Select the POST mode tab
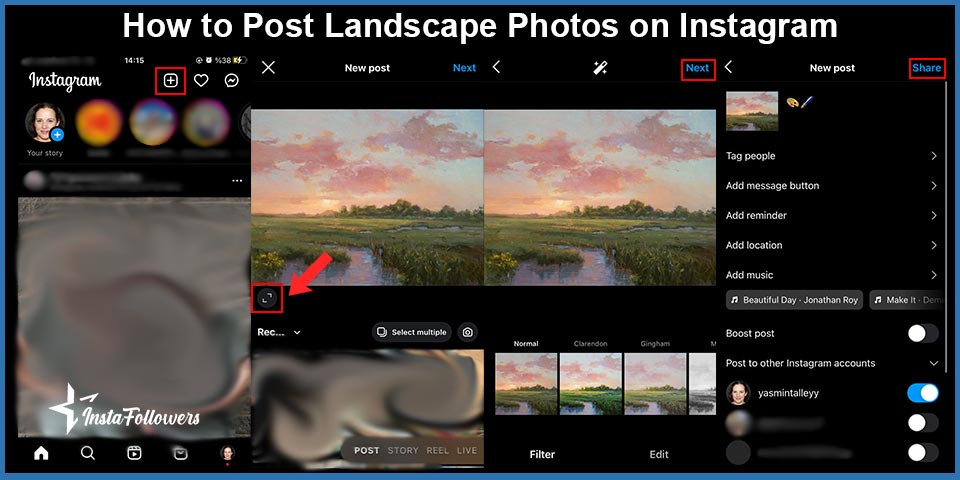The width and height of the screenshot is (960, 480). click(367, 451)
